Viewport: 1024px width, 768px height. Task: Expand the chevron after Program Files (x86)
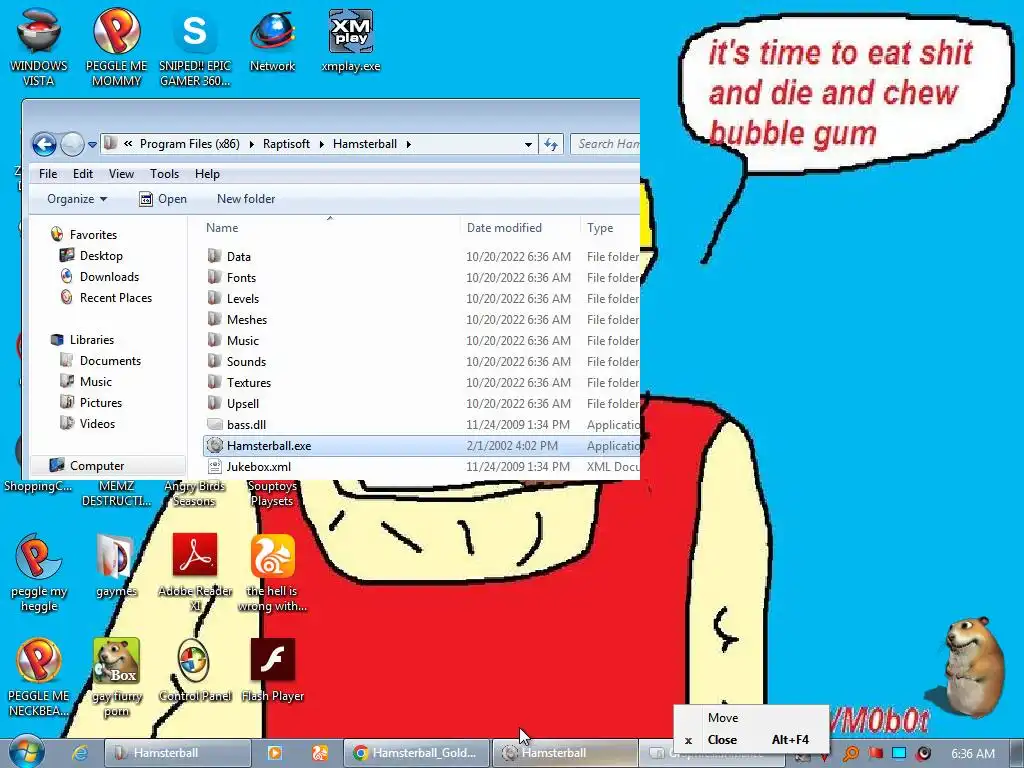click(251, 144)
